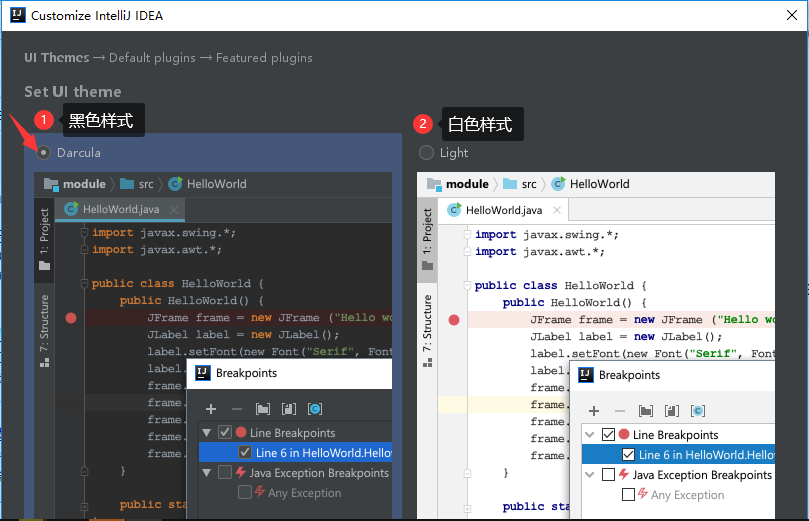Collapse the Java Exception Breakpoints node in the Darcula preview
This screenshot has width=809, height=521.
(207, 473)
